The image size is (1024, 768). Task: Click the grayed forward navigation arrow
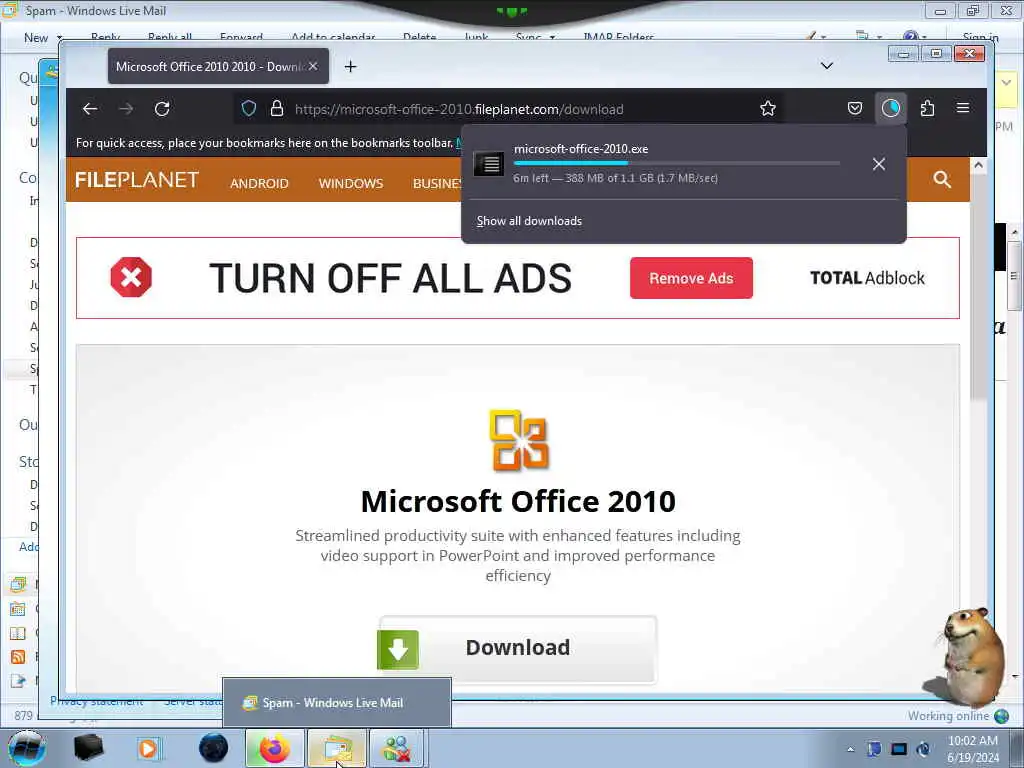point(126,108)
